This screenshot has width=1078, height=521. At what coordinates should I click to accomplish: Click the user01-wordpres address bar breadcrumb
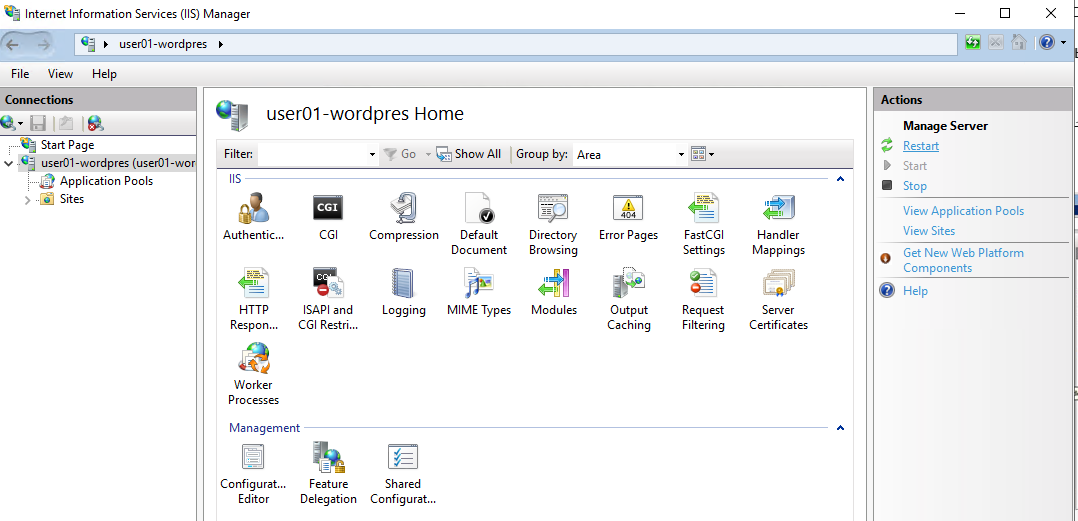(163, 44)
